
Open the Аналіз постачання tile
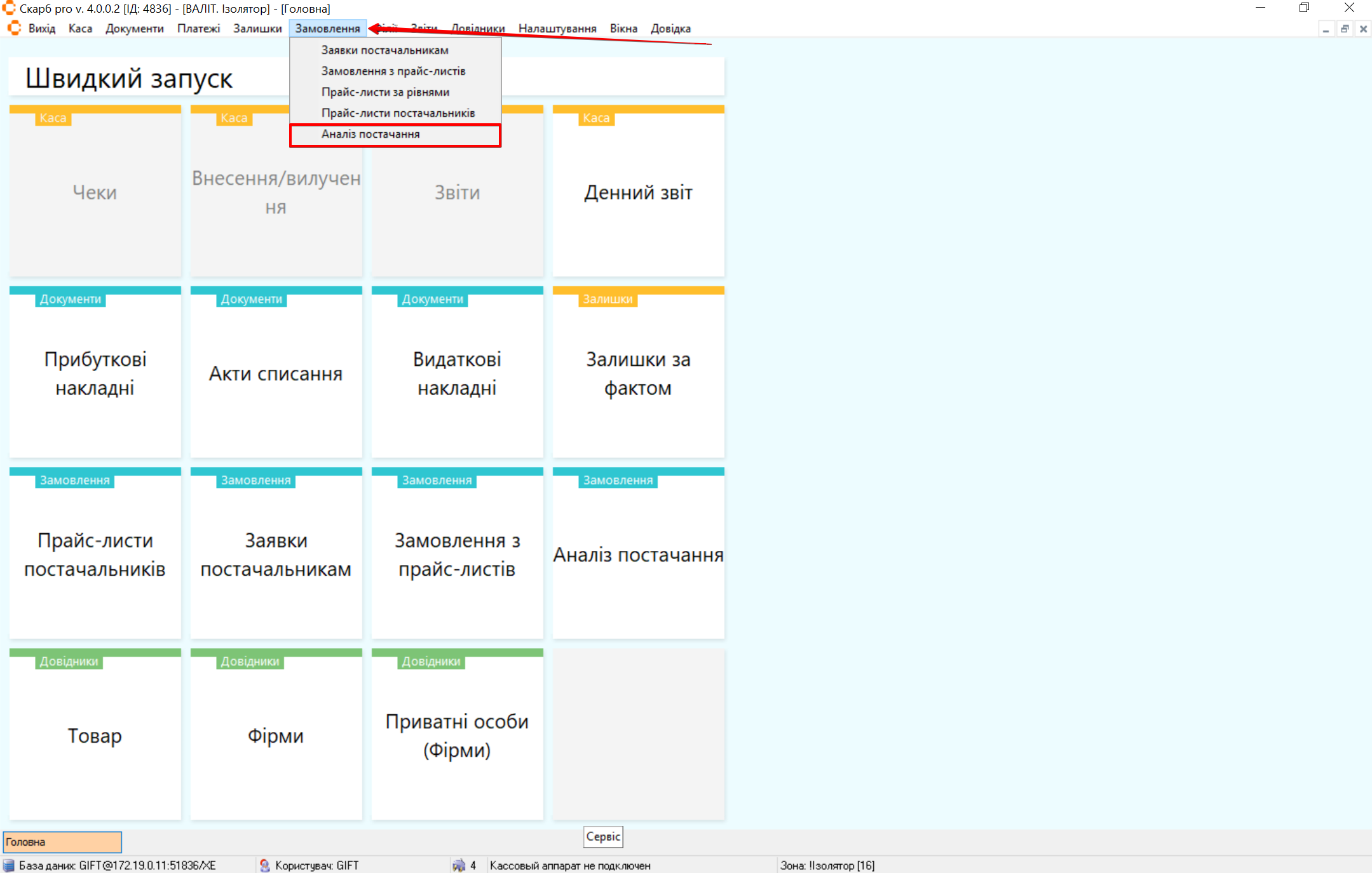(x=639, y=554)
